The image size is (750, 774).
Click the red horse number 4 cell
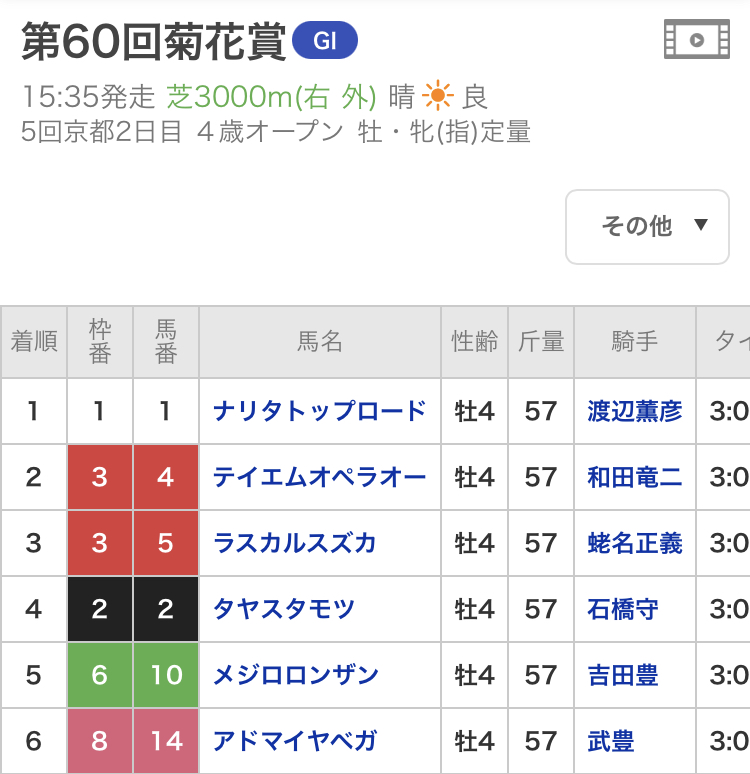[x=166, y=477]
